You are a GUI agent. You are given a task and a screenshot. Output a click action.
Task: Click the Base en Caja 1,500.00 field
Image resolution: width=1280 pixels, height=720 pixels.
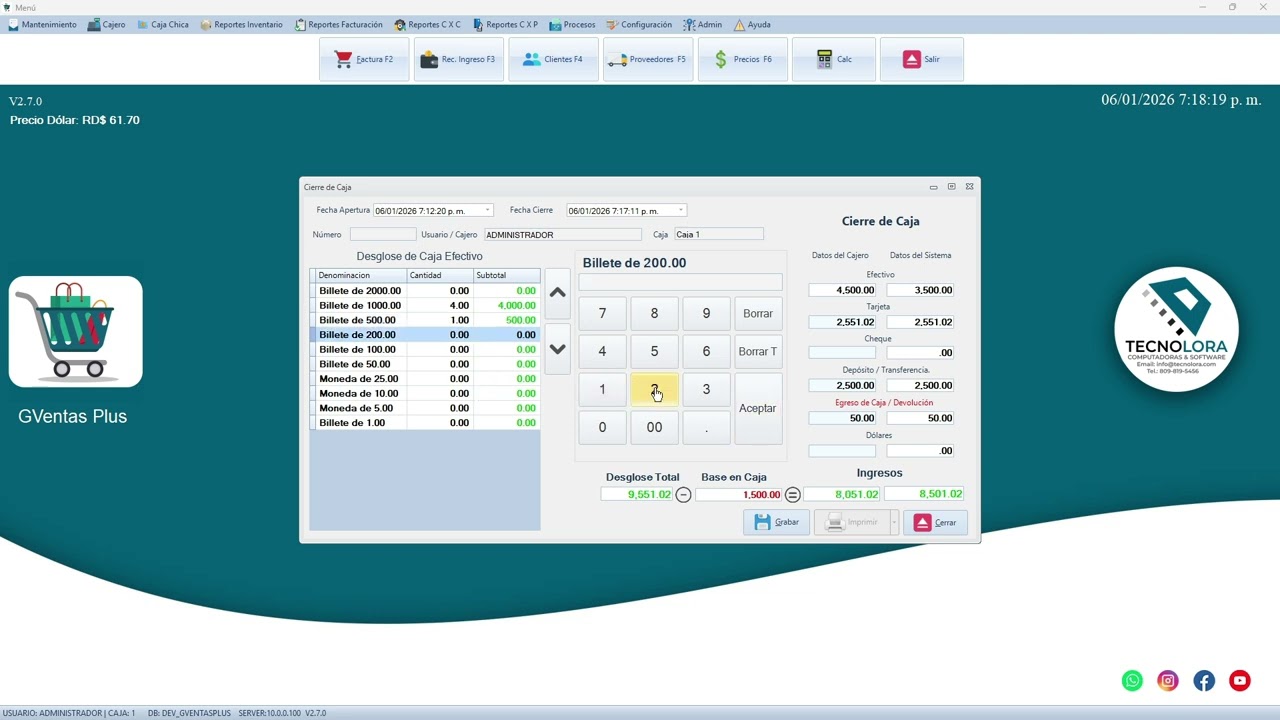[739, 495]
